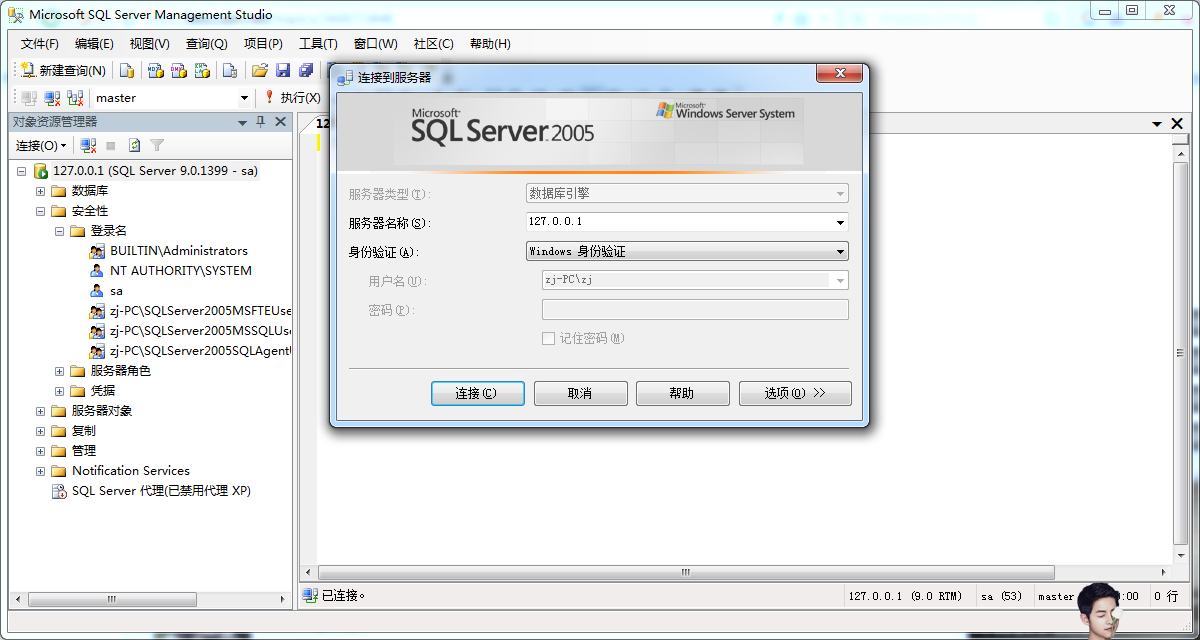
Task: Click the Save floppy disk icon
Action: coord(283,70)
